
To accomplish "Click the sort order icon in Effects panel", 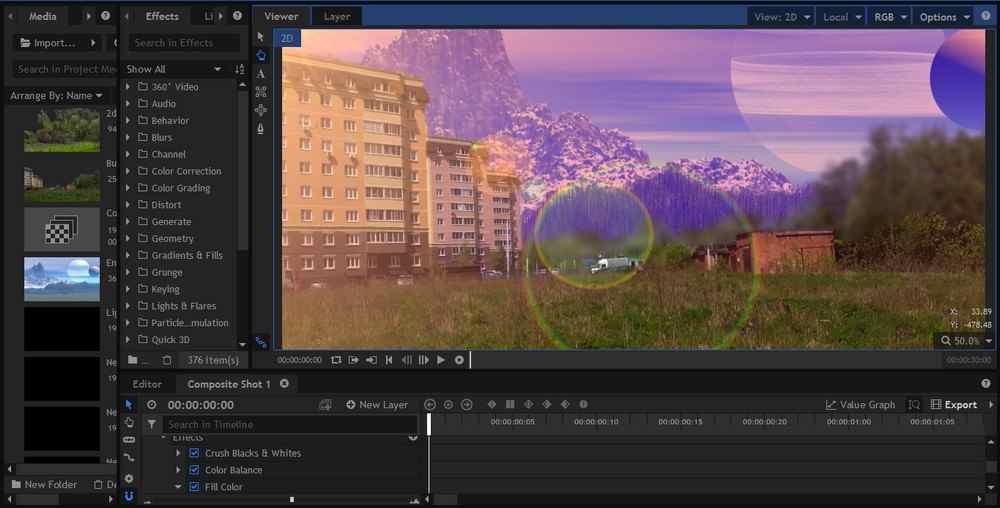I will tap(239, 69).
